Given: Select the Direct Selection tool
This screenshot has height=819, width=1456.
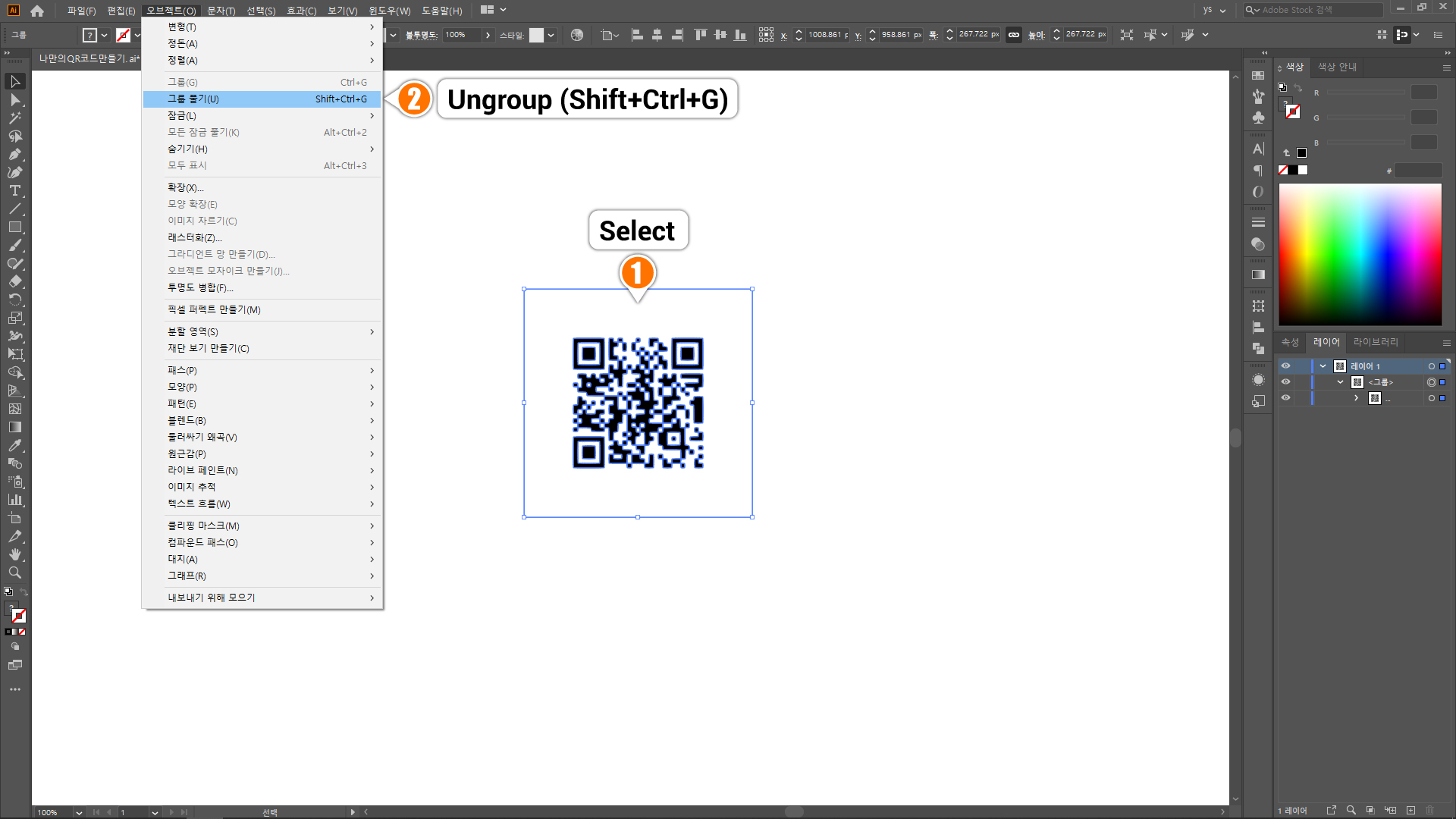Looking at the screenshot, I should click(15, 100).
